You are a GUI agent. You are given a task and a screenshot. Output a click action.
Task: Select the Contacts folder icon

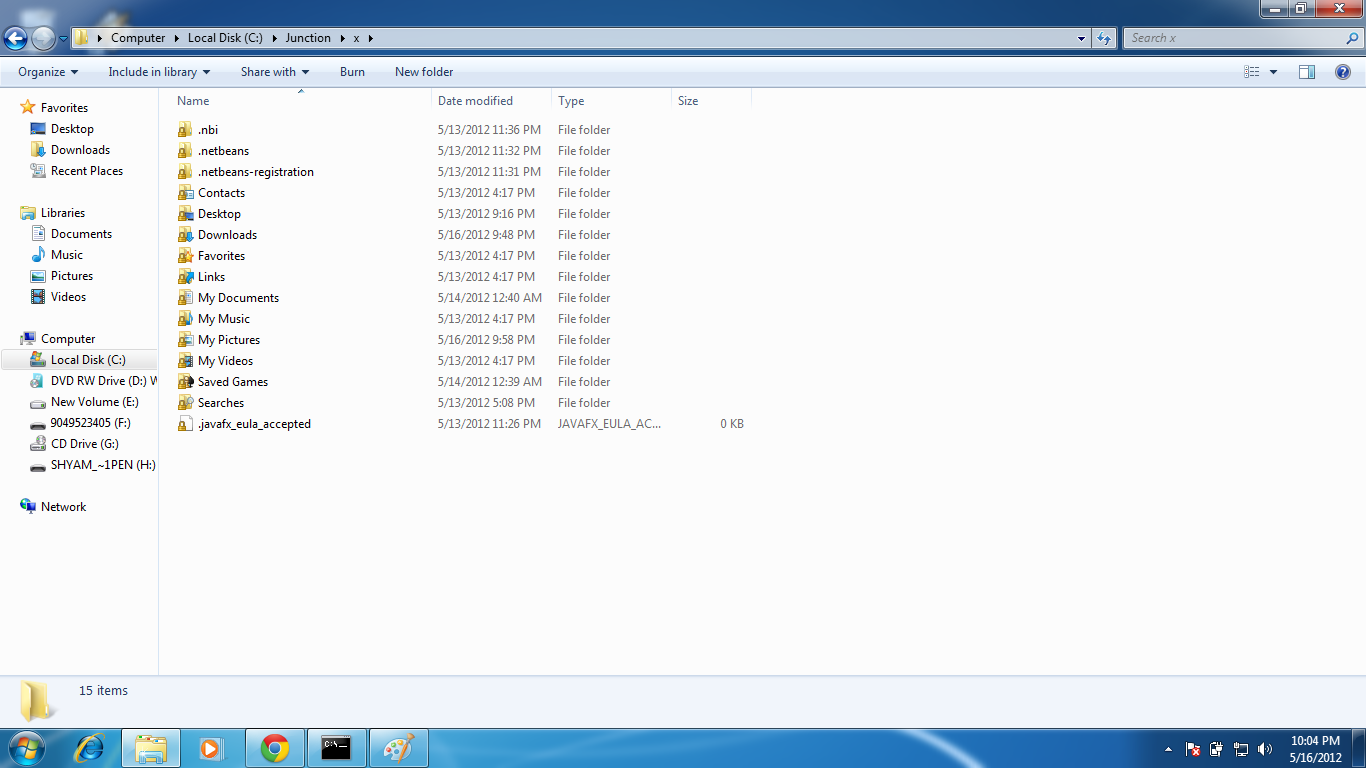185,193
